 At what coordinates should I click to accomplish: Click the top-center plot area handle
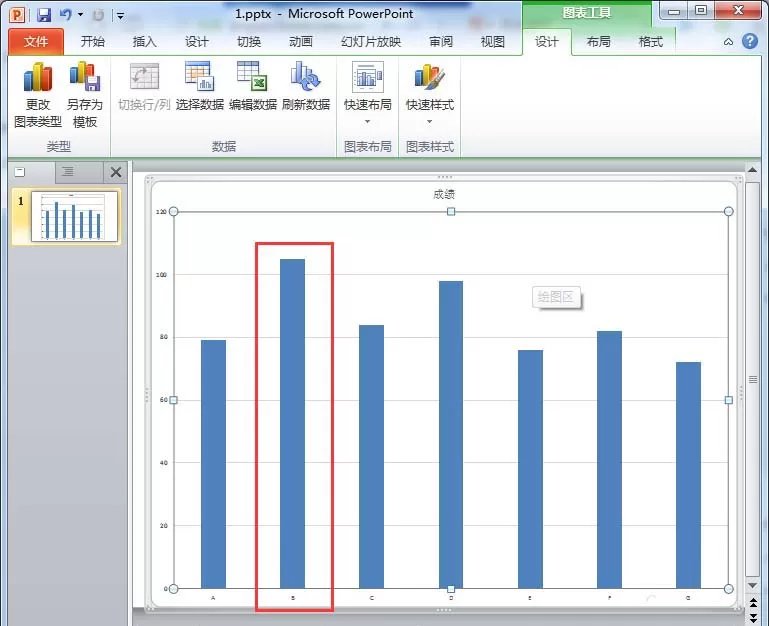coord(451,211)
